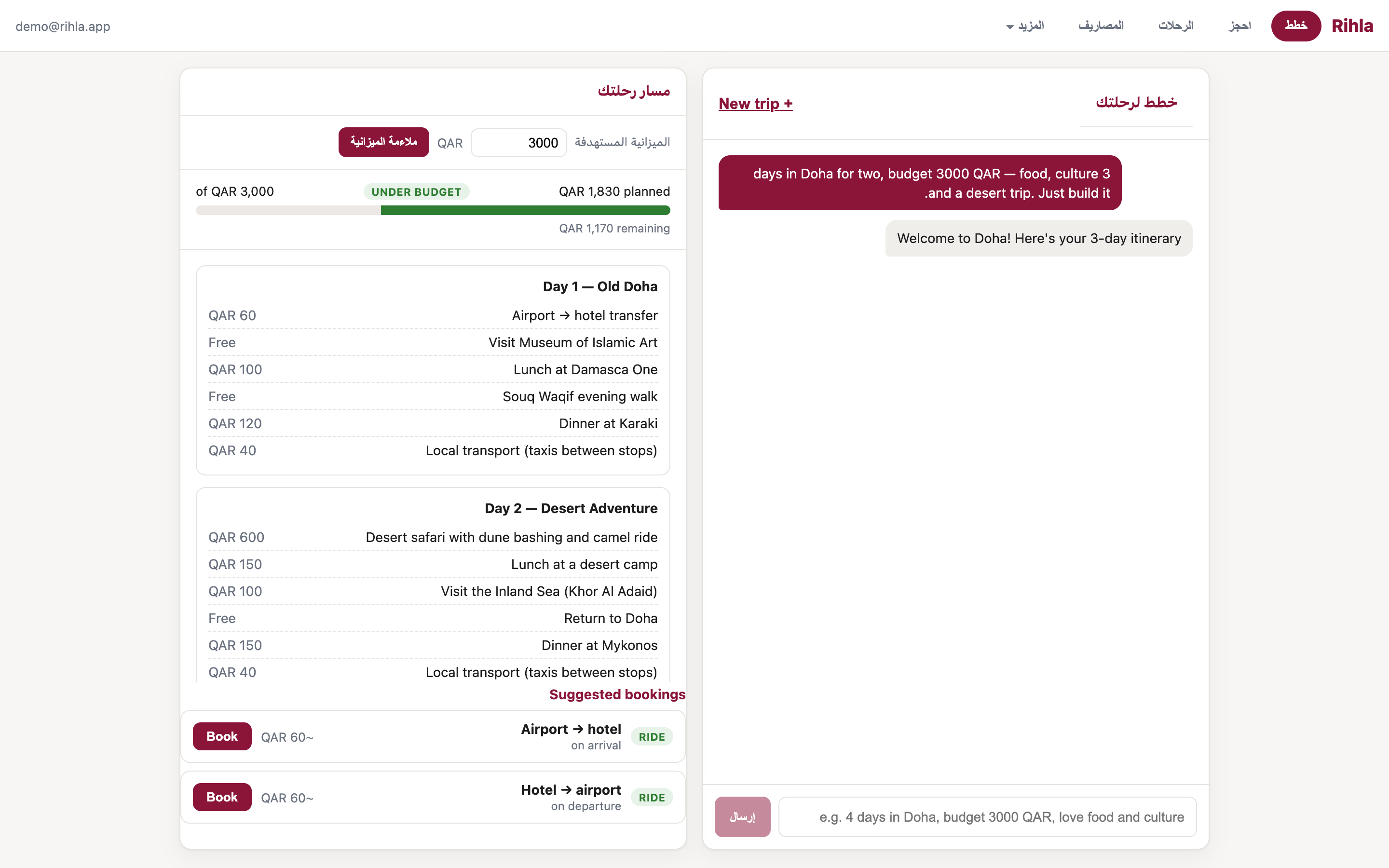1389x868 pixels.
Task: Click the Day 2 — Desert Adventure heading
Action: [571, 508]
